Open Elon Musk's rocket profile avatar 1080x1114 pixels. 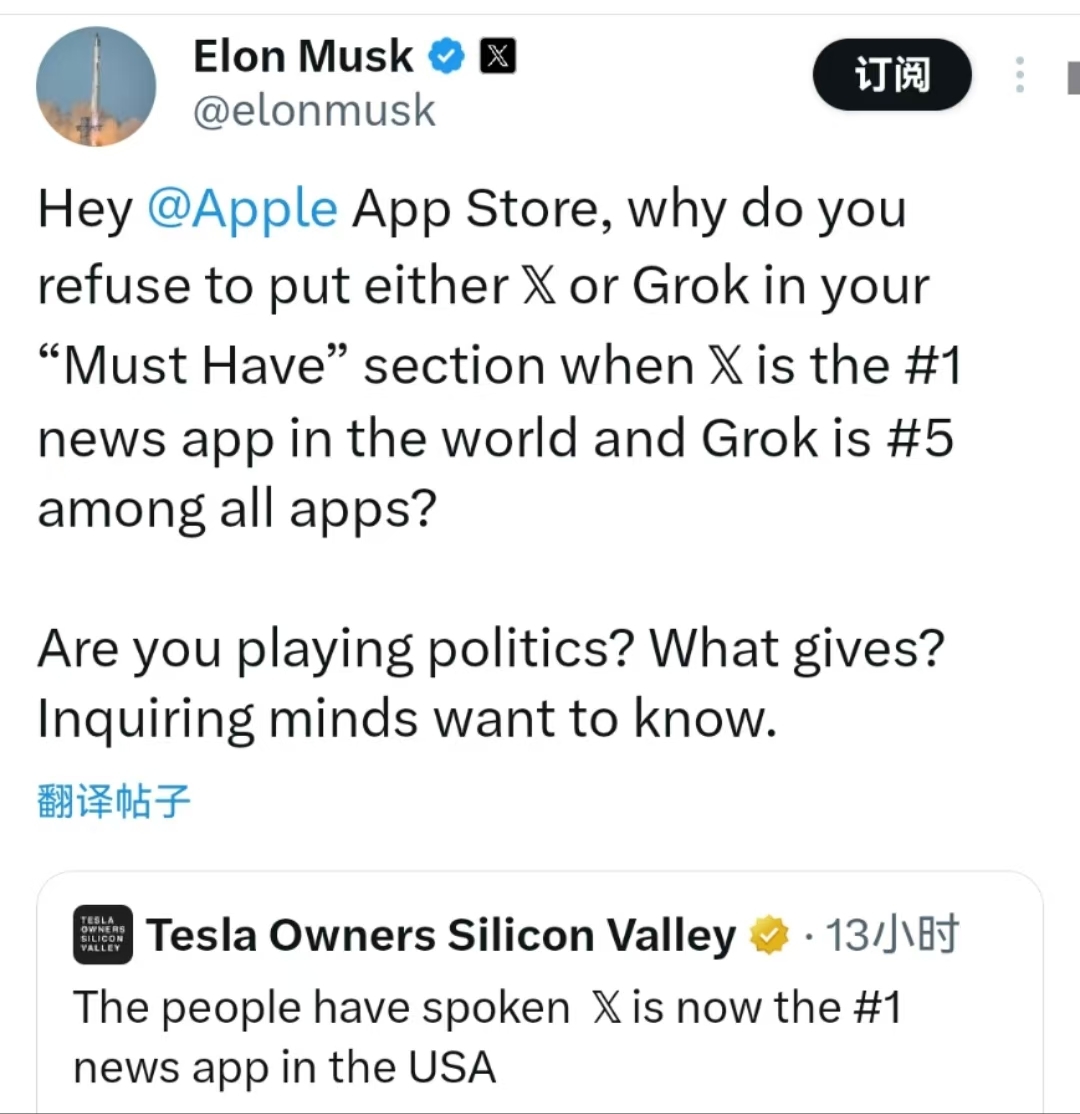[x=96, y=88]
